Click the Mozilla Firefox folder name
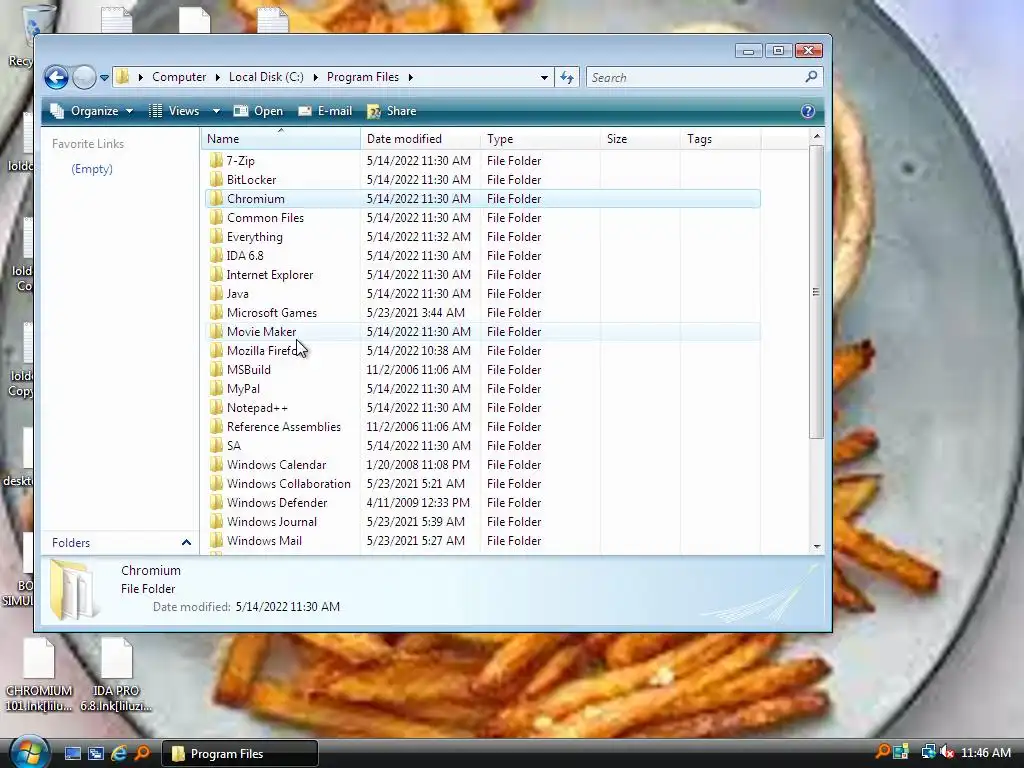1024x768 pixels. tap(264, 351)
